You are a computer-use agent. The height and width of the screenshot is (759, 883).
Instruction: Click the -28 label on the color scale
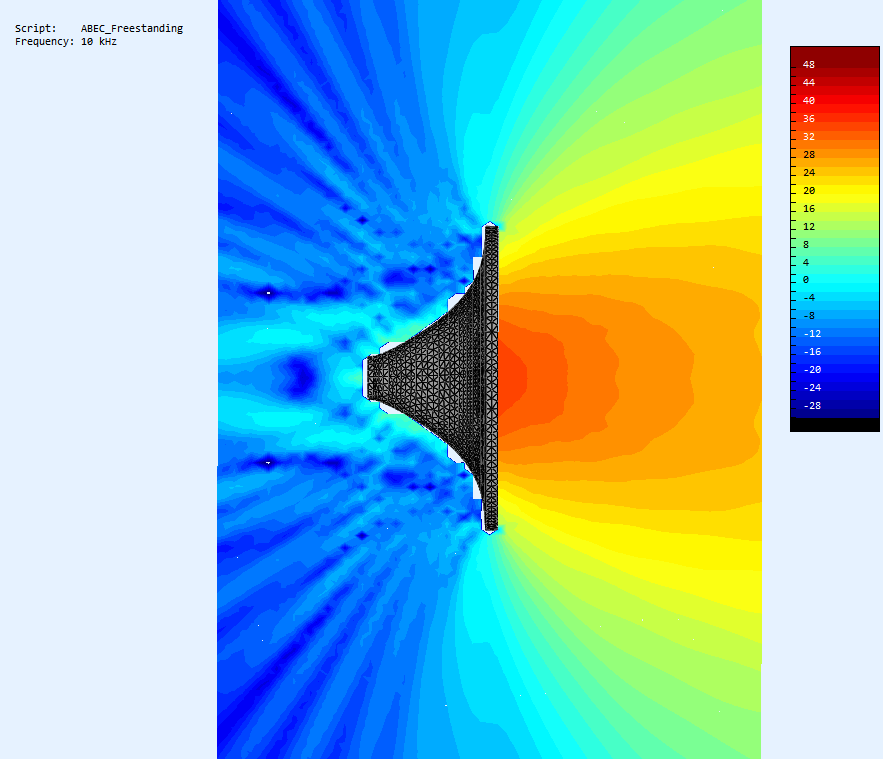[812, 406]
